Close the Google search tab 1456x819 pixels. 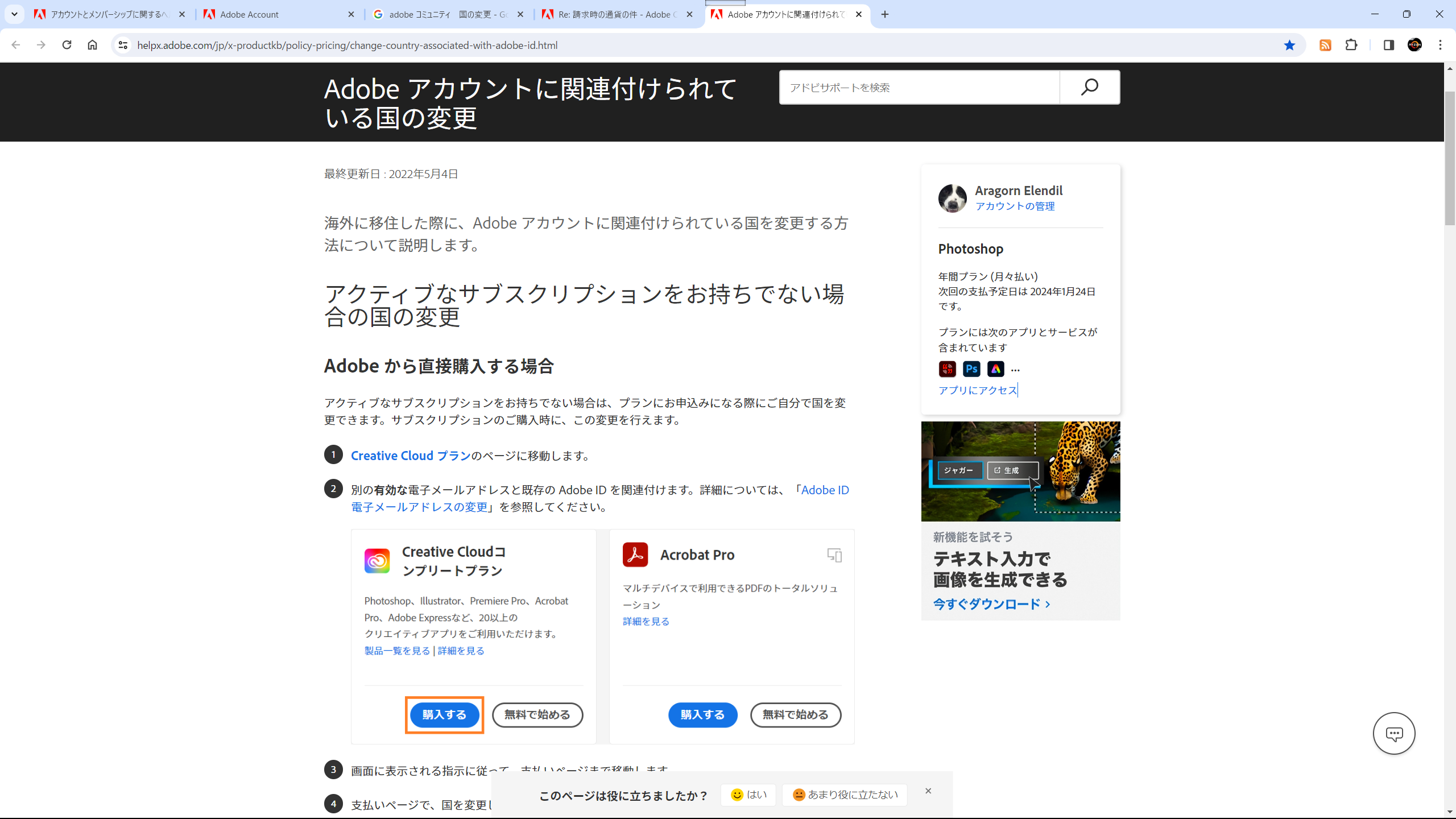pos(520,14)
